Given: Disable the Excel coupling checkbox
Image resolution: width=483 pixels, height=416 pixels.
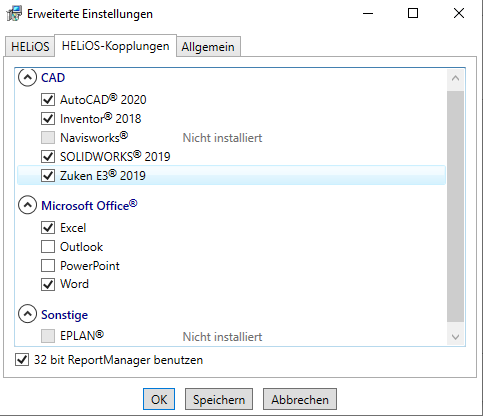Looking at the screenshot, I should point(48,228).
